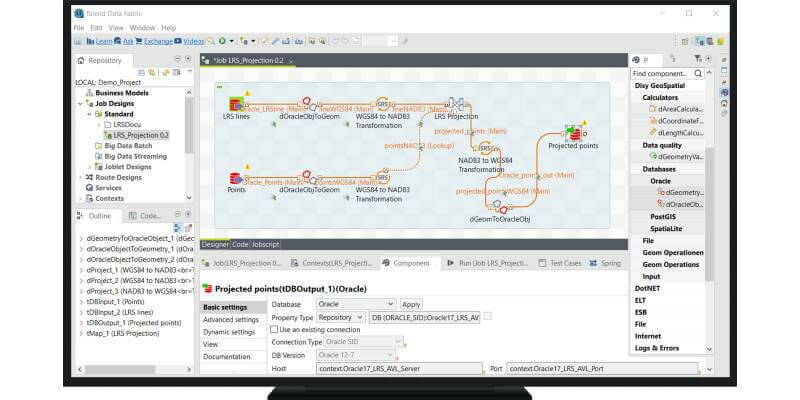Viewport: 800px width, 400px height.
Task: Switch to the Code tab below canvas
Action: click(240, 244)
